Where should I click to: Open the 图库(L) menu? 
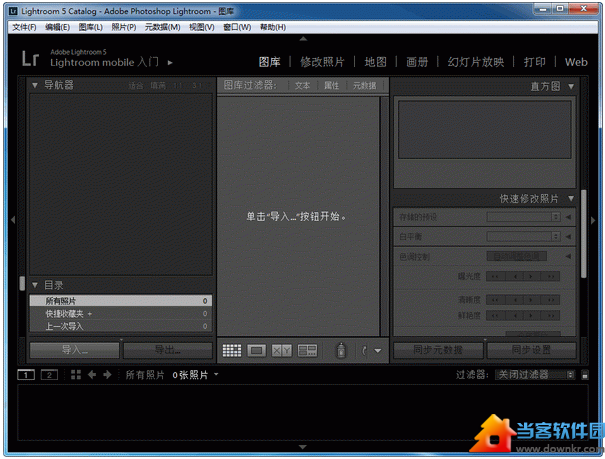90,27
